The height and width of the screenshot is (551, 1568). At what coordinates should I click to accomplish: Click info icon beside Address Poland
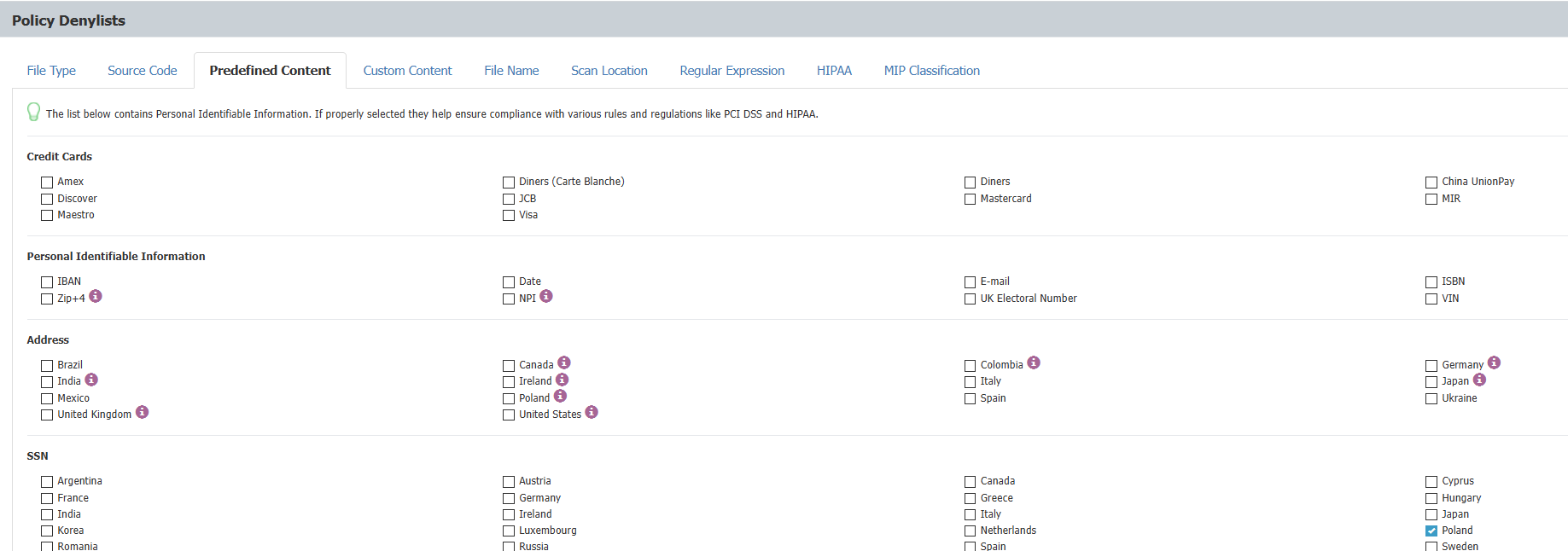pyautogui.click(x=560, y=396)
